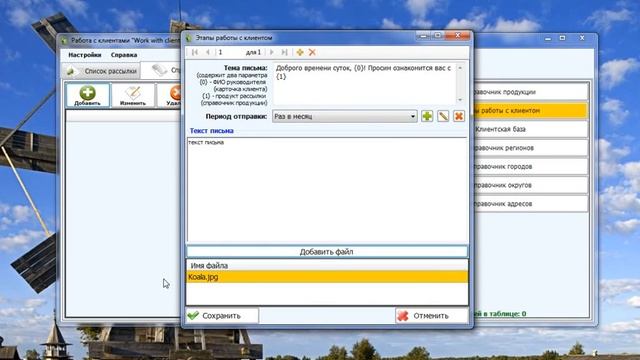Click the Изменить button in main window
The image size is (640, 360).
133,96
